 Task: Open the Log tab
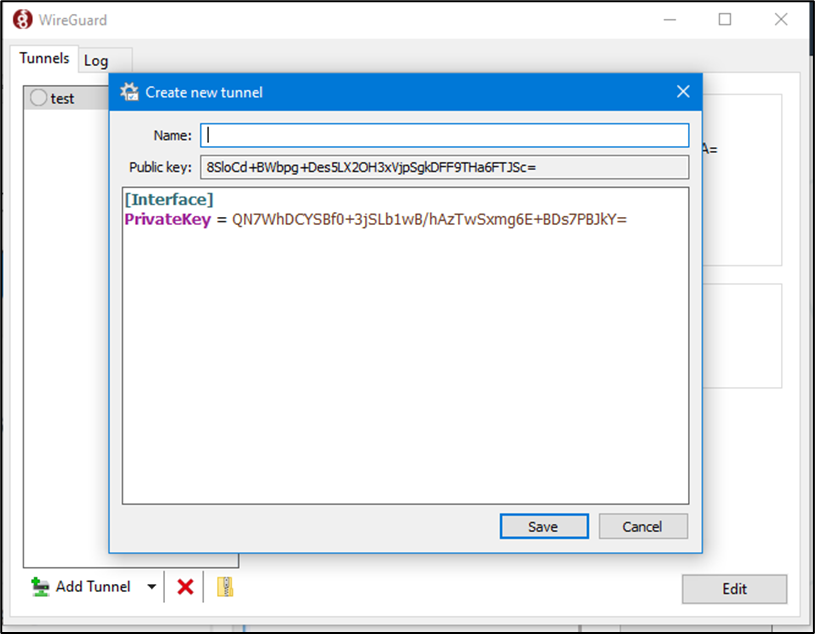(96, 60)
